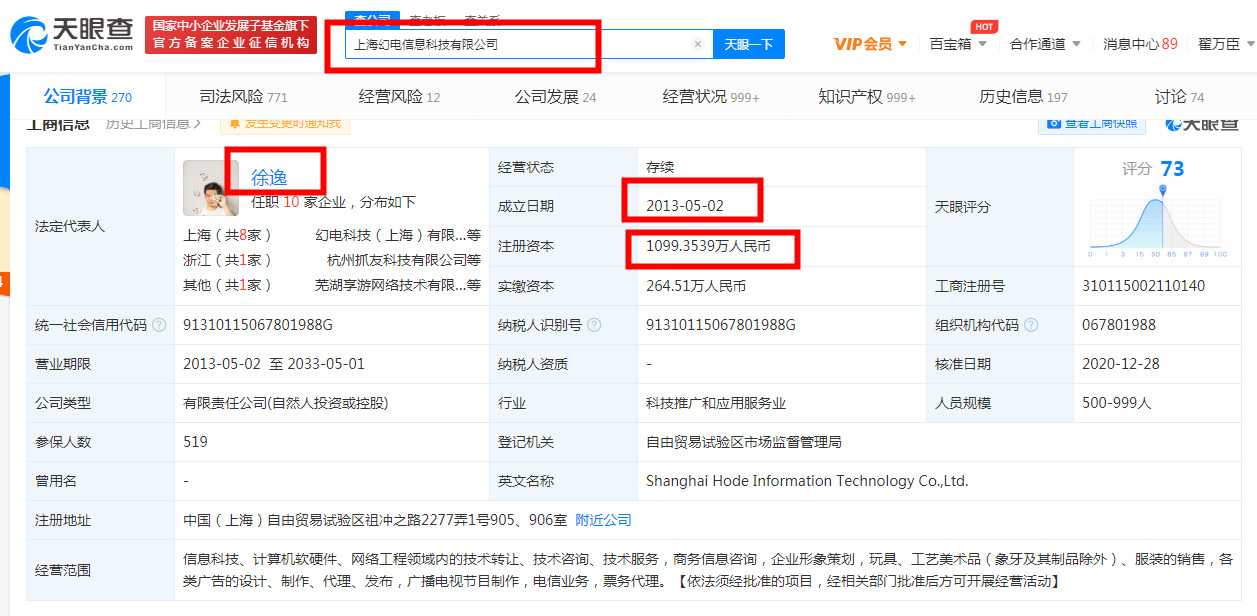Clear the search box with the X icon
This screenshot has width=1257, height=616.
pyautogui.click(x=698, y=44)
